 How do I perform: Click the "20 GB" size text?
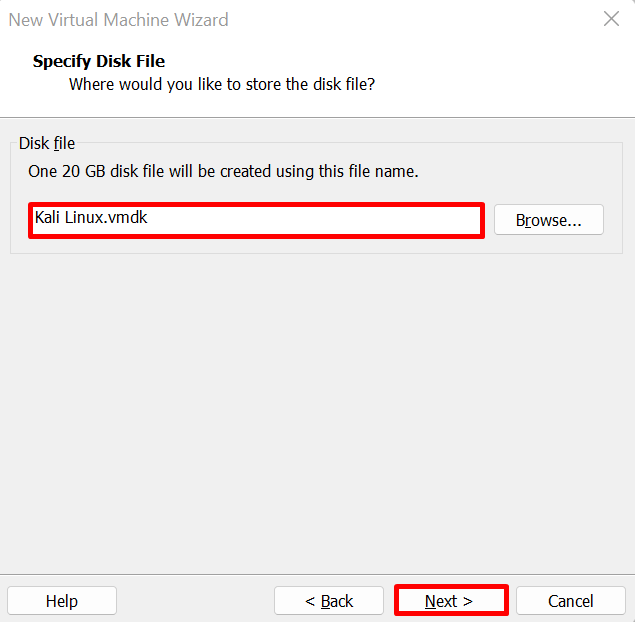point(84,171)
